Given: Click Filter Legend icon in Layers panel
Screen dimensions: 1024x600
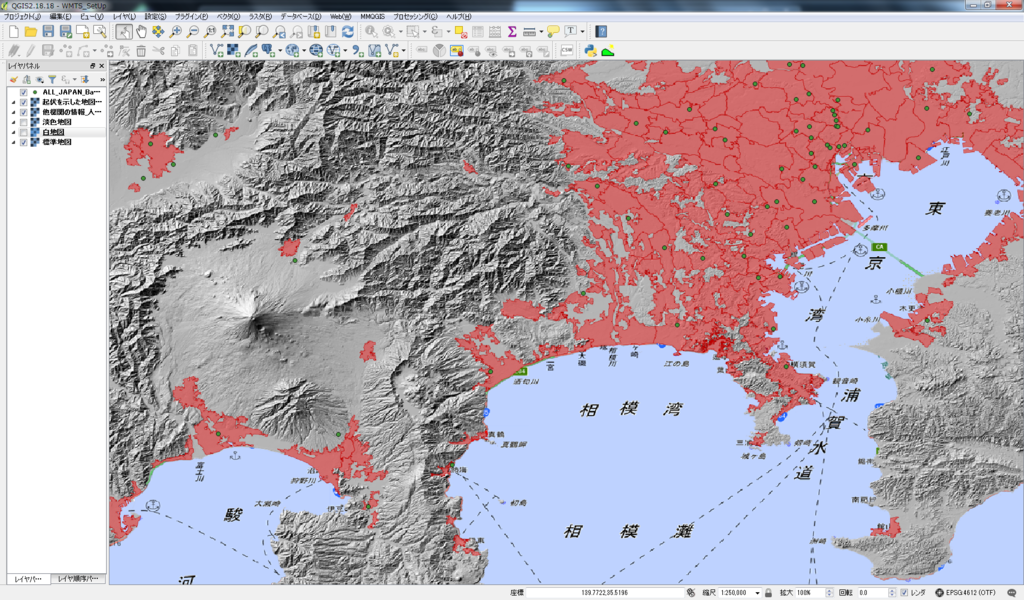Looking at the screenshot, I should click(52, 80).
